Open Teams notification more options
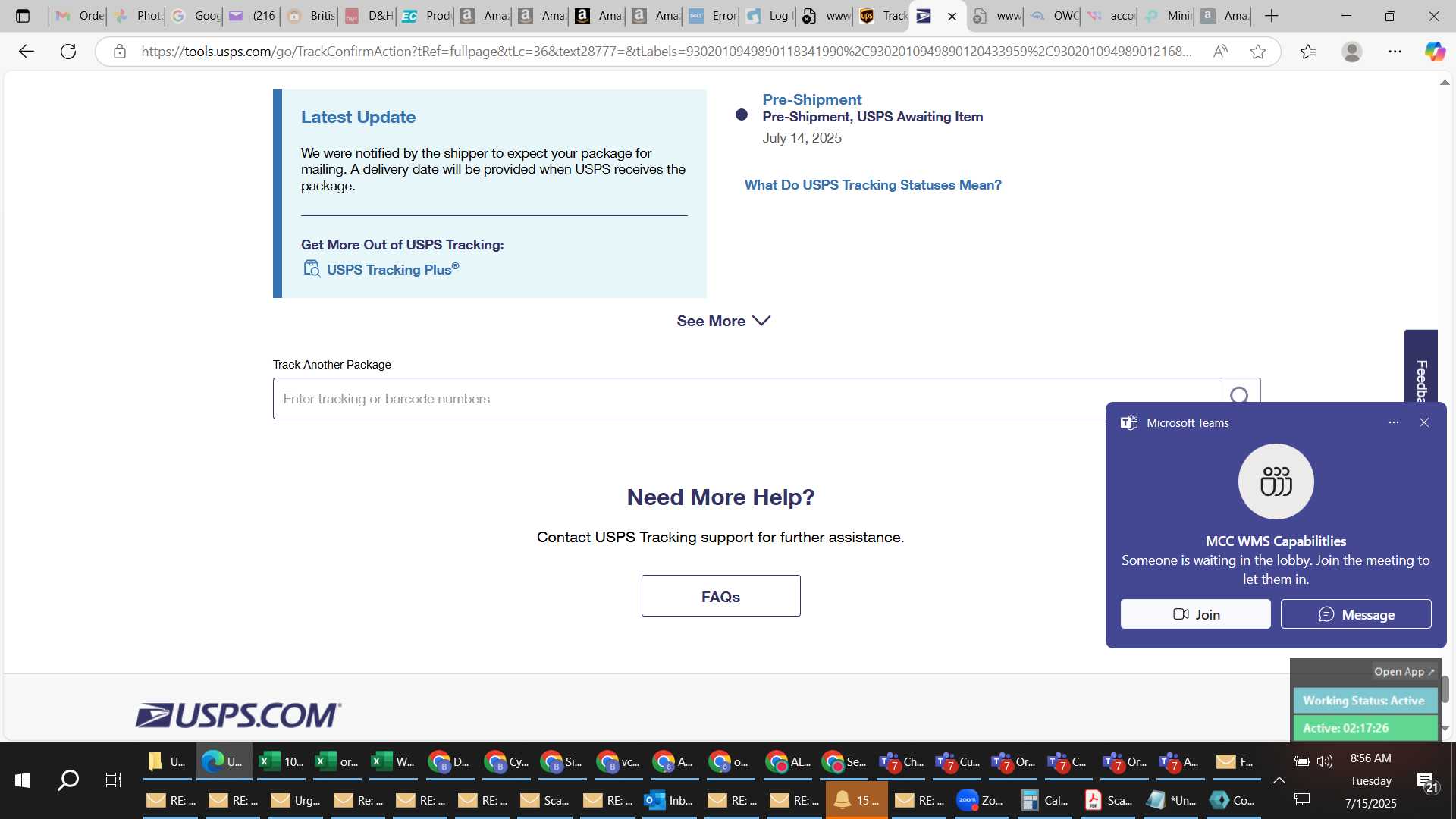 [1394, 422]
